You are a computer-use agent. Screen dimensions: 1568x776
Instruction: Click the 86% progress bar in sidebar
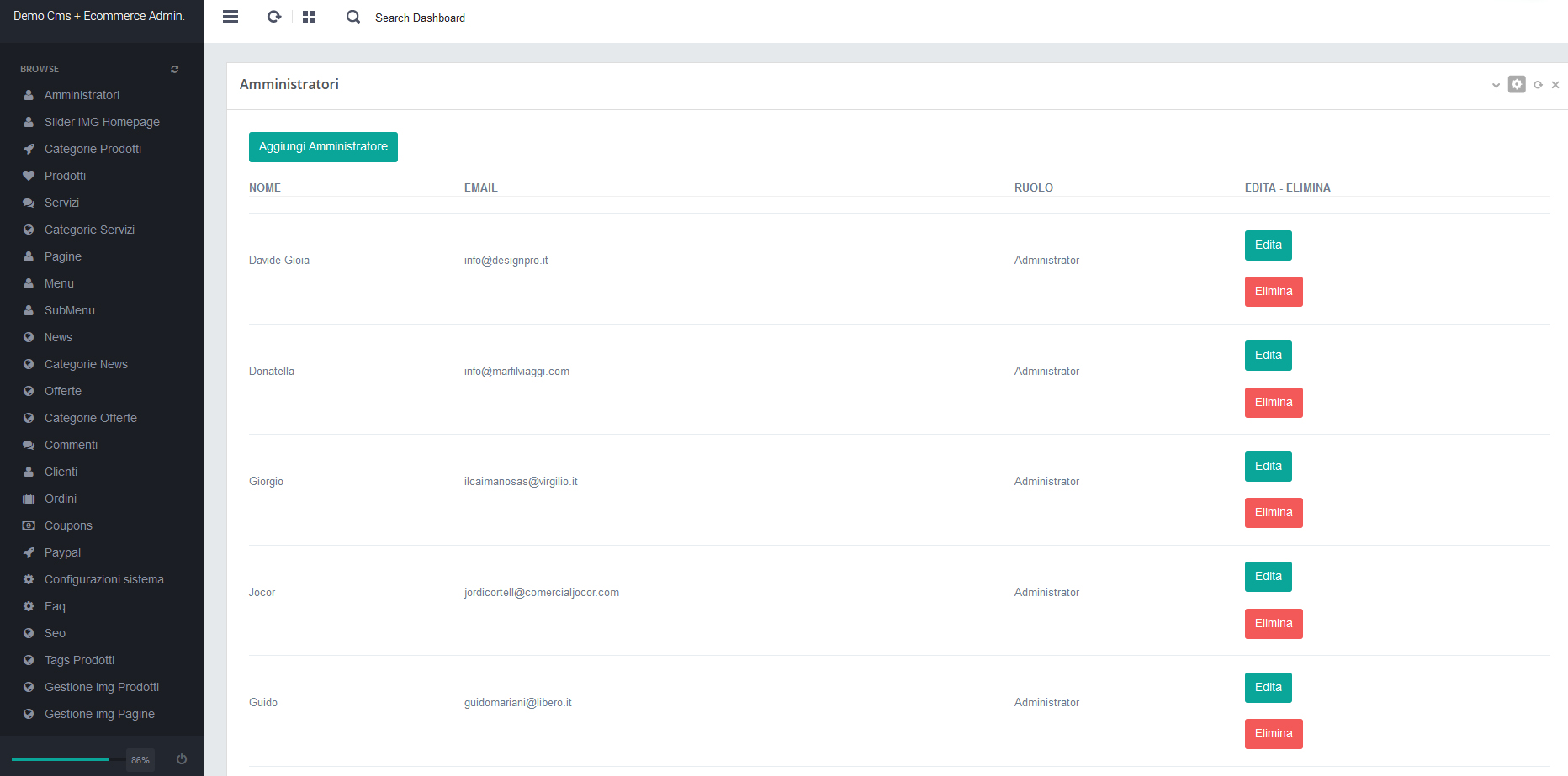coord(61,759)
